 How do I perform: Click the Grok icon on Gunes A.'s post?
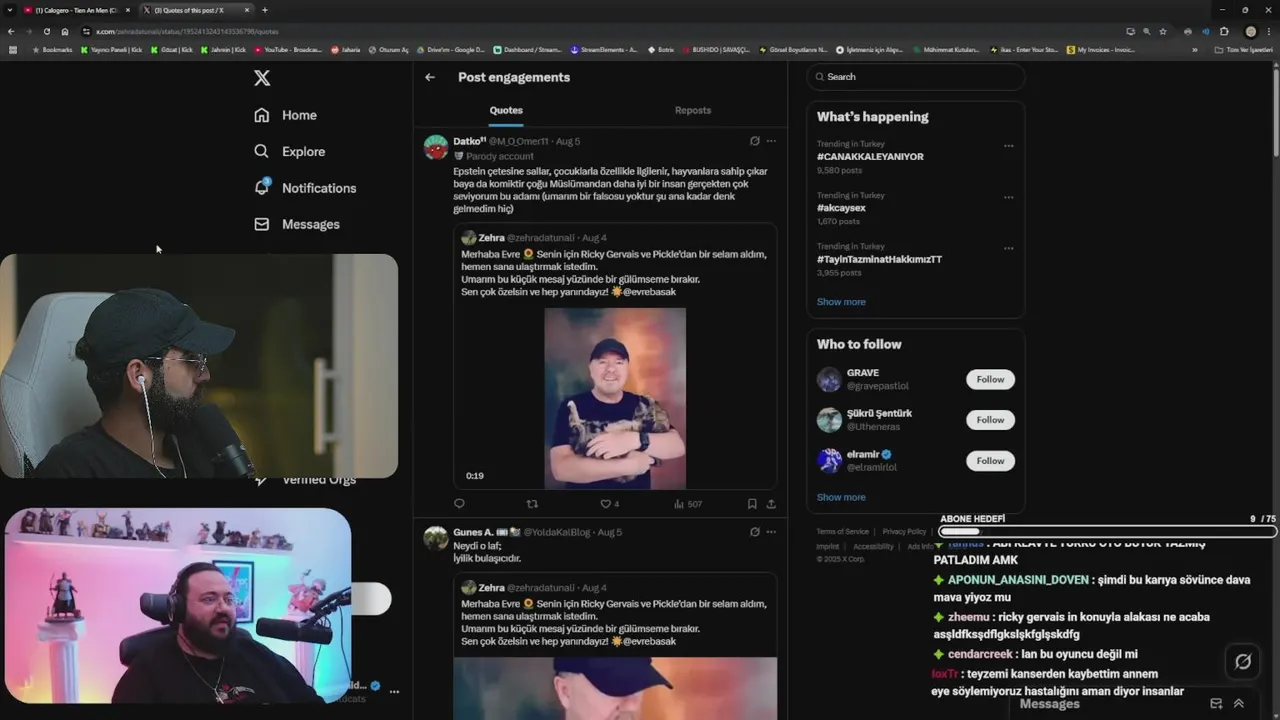[755, 532]
